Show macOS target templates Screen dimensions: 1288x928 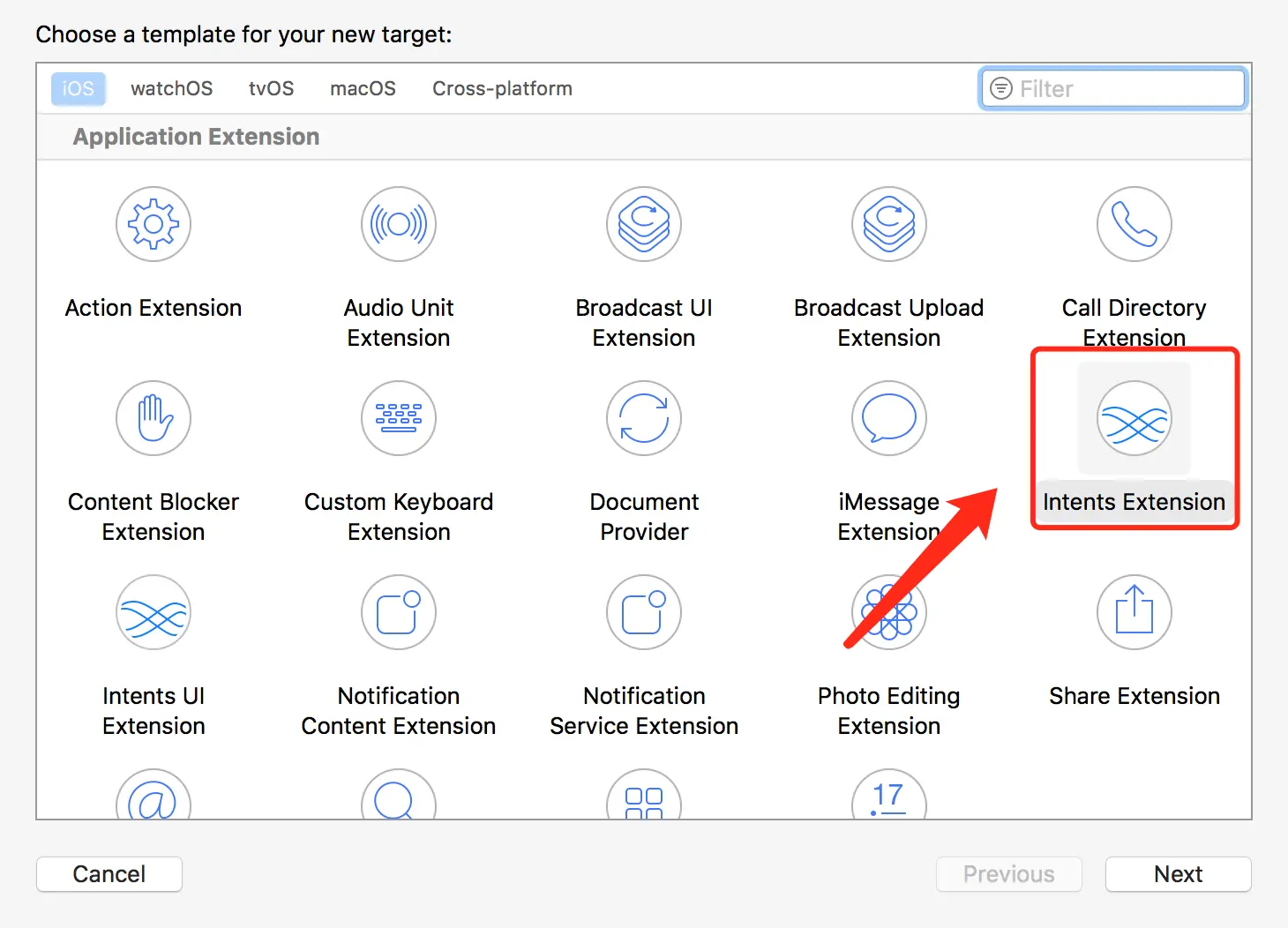[363, 88]
